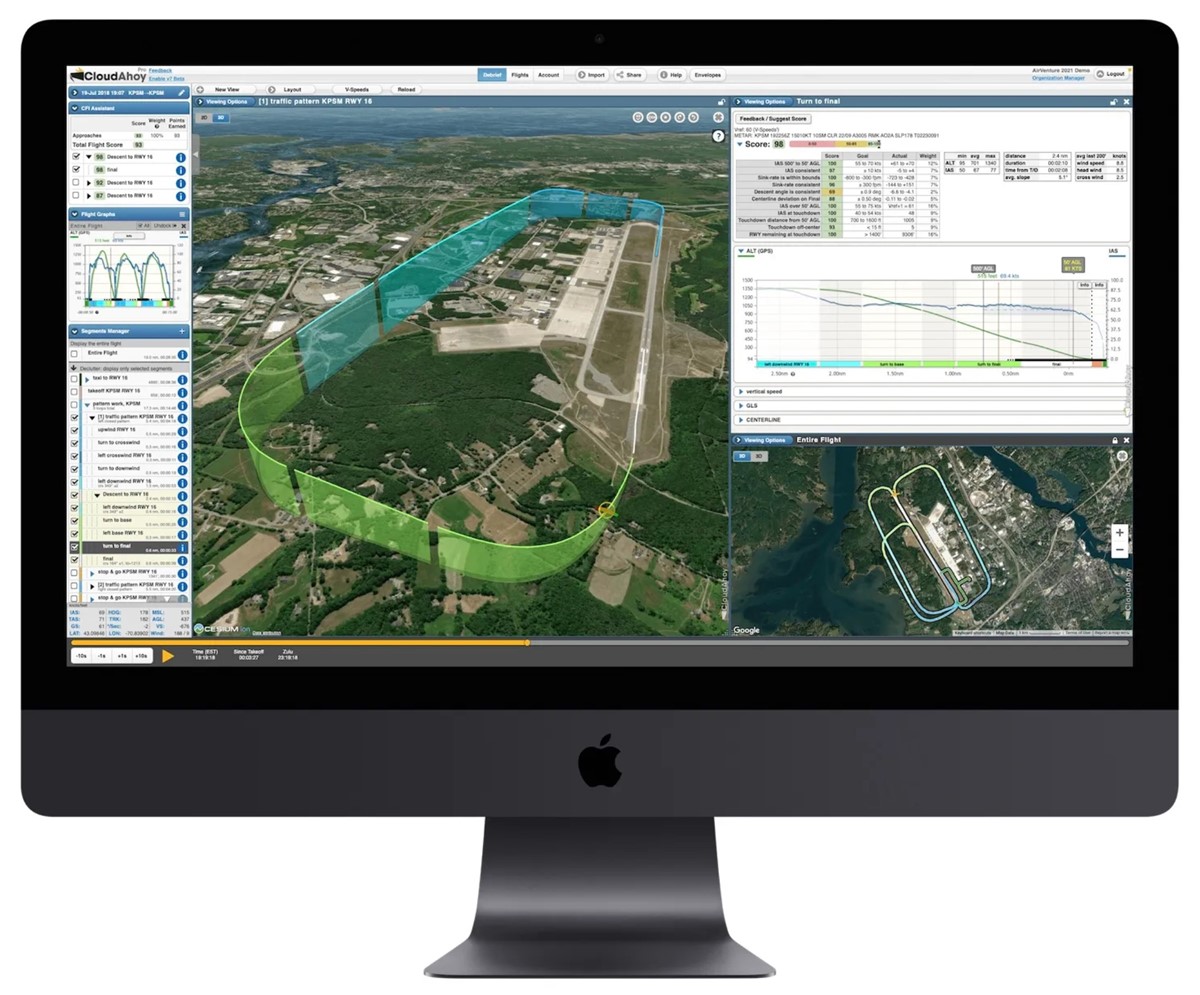Click the Feedback / Suggest Score button
This screenshot has height=995, width=1200.
click(x=773, y=119)
